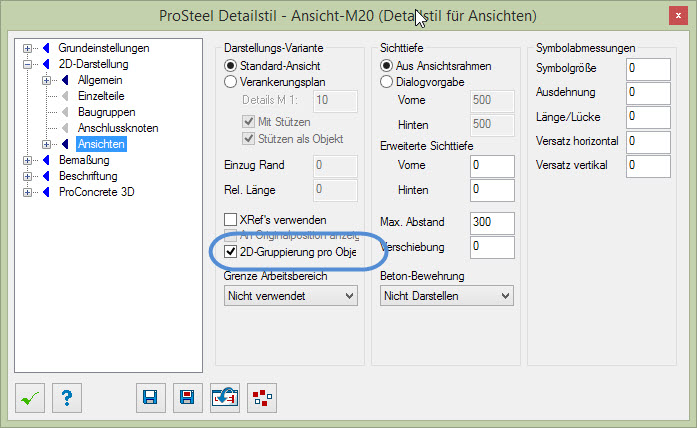
Task: Confirm dialog with the green checkmark button
Action: (x=30, y=397)
